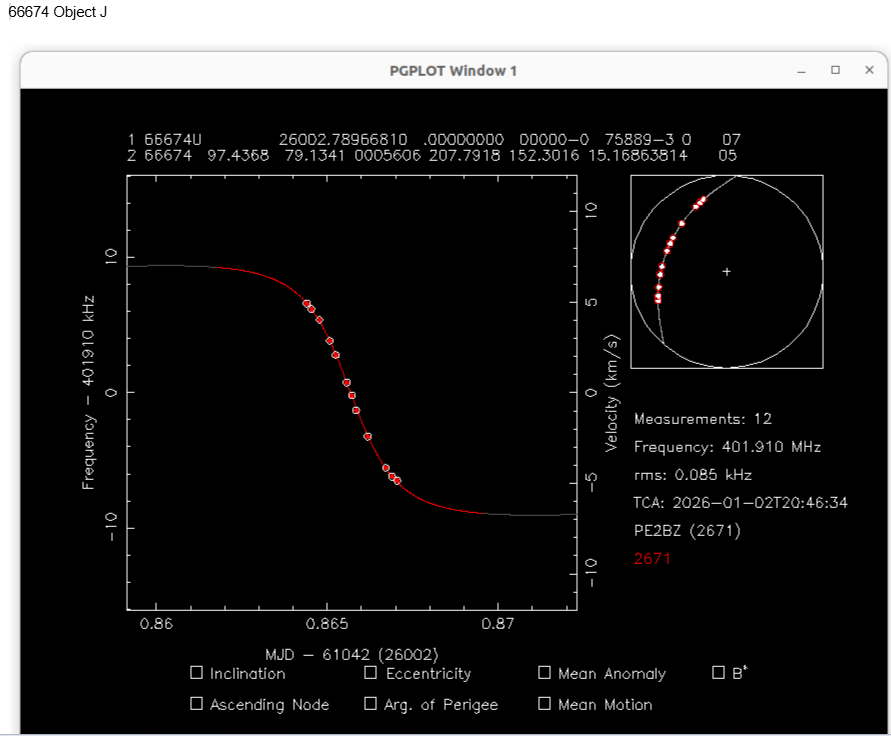Image resolution: width=891 pixels, height=736 pixels.
Task: Click the PGPLOT Window 1 title bar
Action: [x=453, y=71]
